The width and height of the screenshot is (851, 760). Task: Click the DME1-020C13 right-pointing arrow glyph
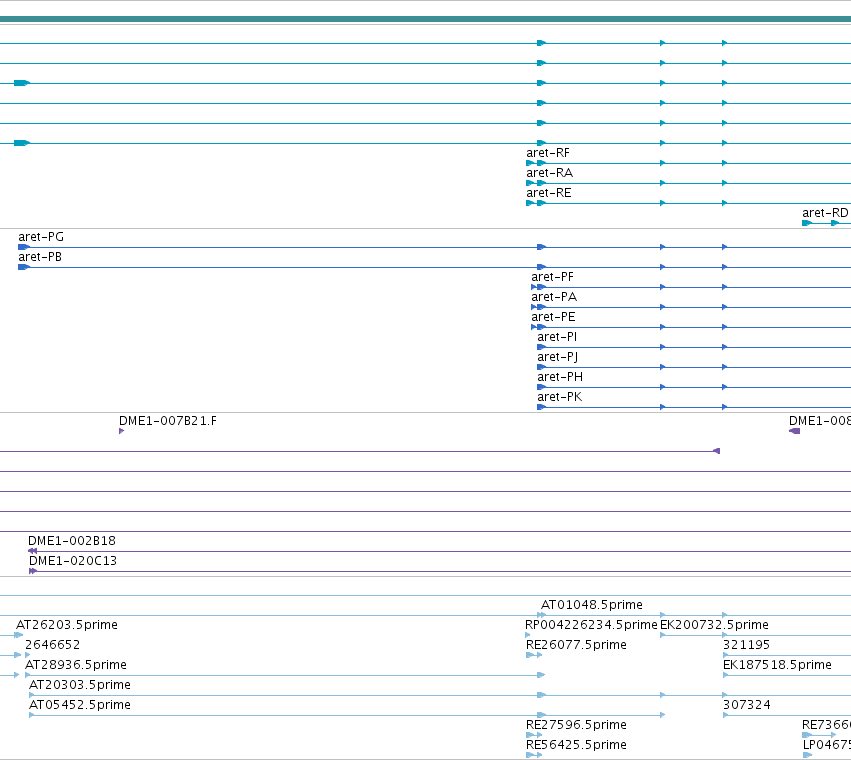[x=33, y=571]
